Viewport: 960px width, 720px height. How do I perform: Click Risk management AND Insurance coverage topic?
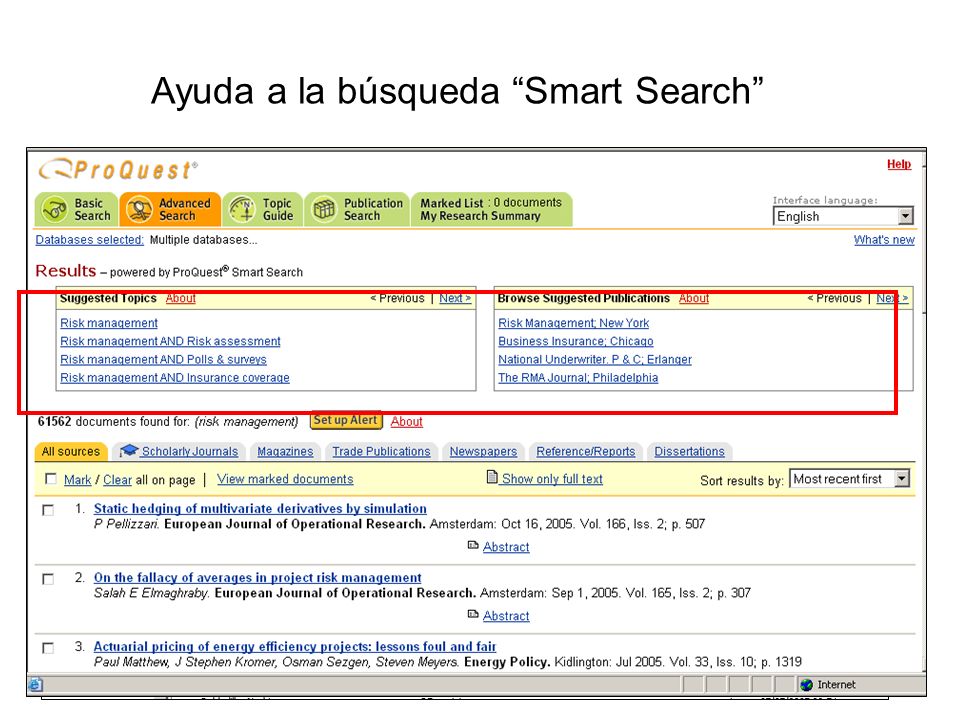pos(174,378)
